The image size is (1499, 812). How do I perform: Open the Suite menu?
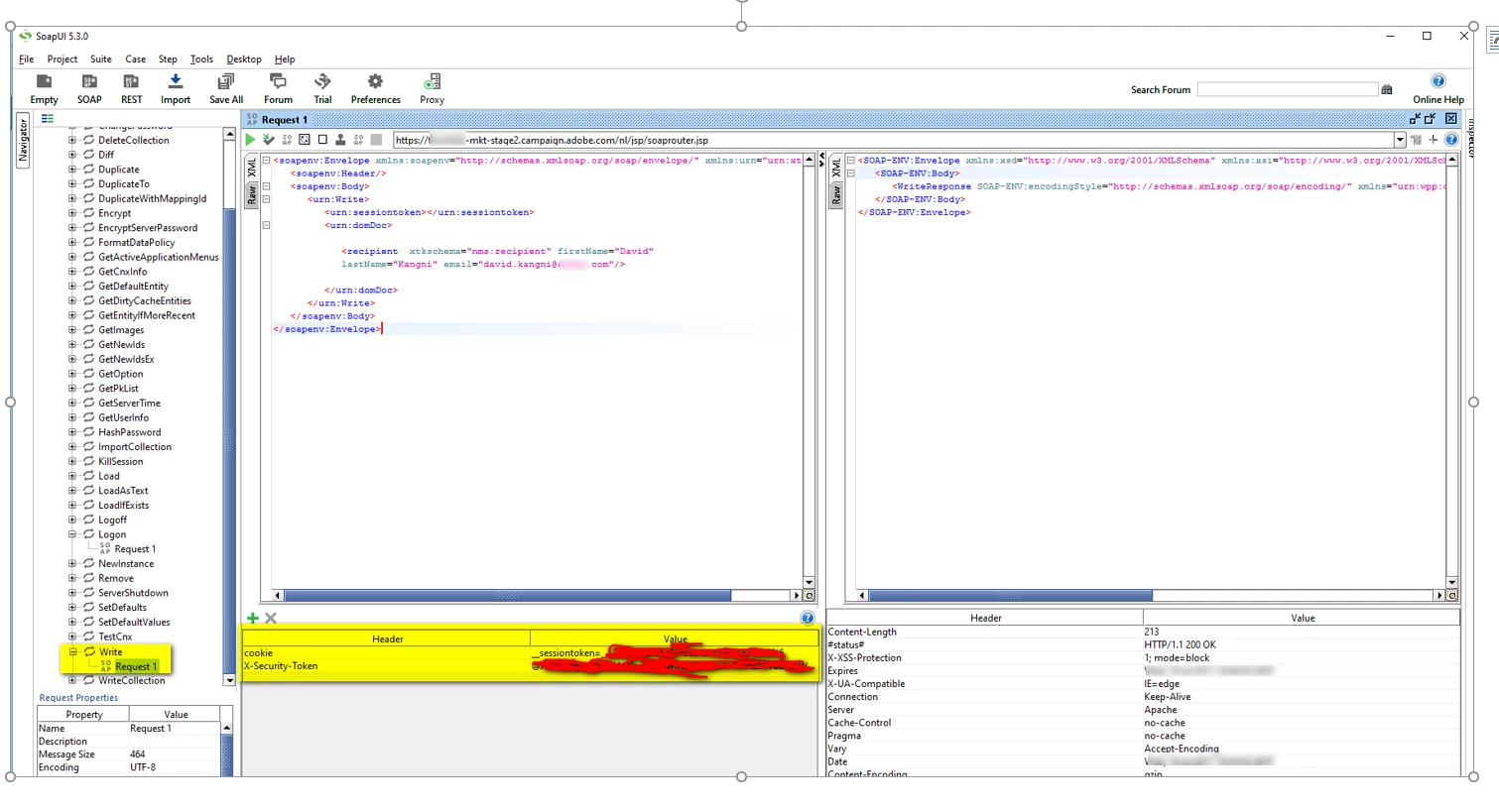tap(101, 59)
